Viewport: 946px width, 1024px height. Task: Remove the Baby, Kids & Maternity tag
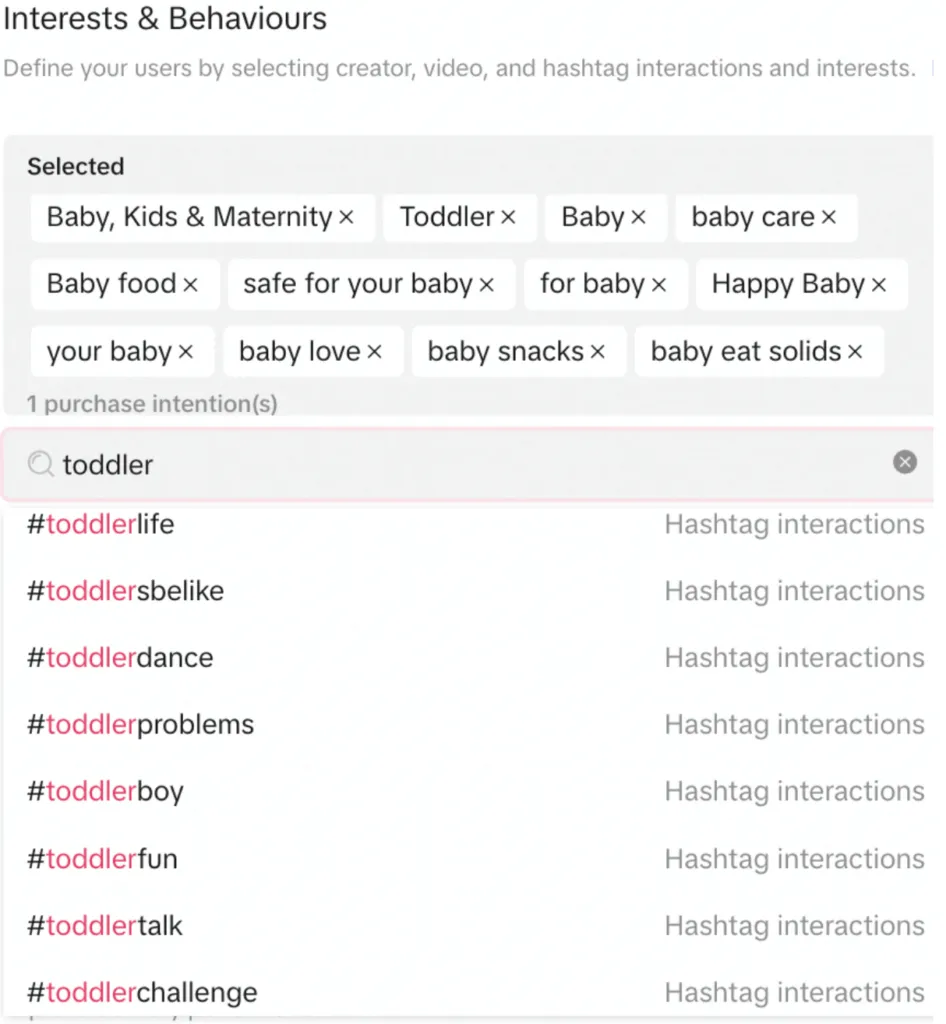point(347,218)
